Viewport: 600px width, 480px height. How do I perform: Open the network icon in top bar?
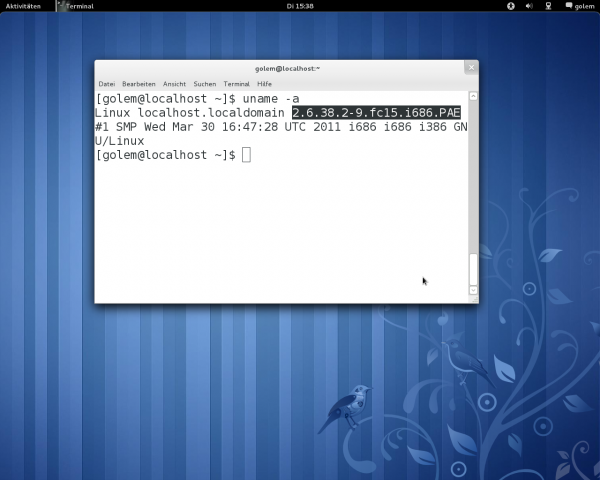click(548, 6)
